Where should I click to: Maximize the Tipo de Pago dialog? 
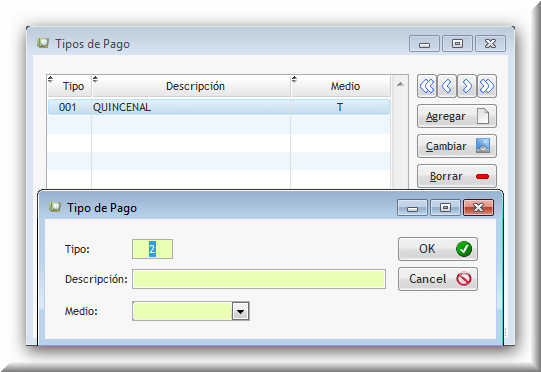(445, 208)
